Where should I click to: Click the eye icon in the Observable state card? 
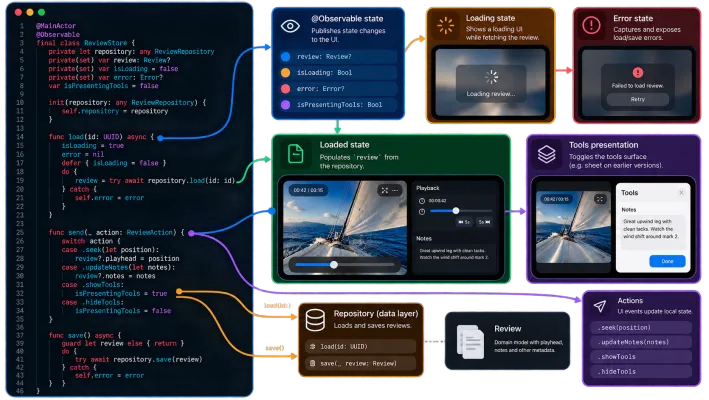[290, 26]
